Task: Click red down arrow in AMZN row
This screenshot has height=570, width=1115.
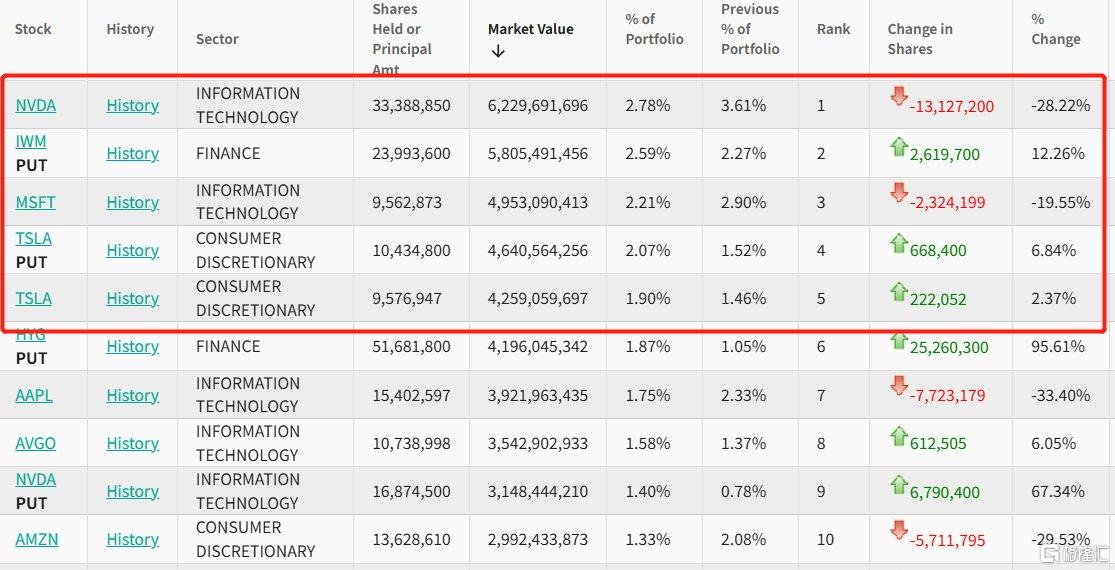Action: pos(898,531)
